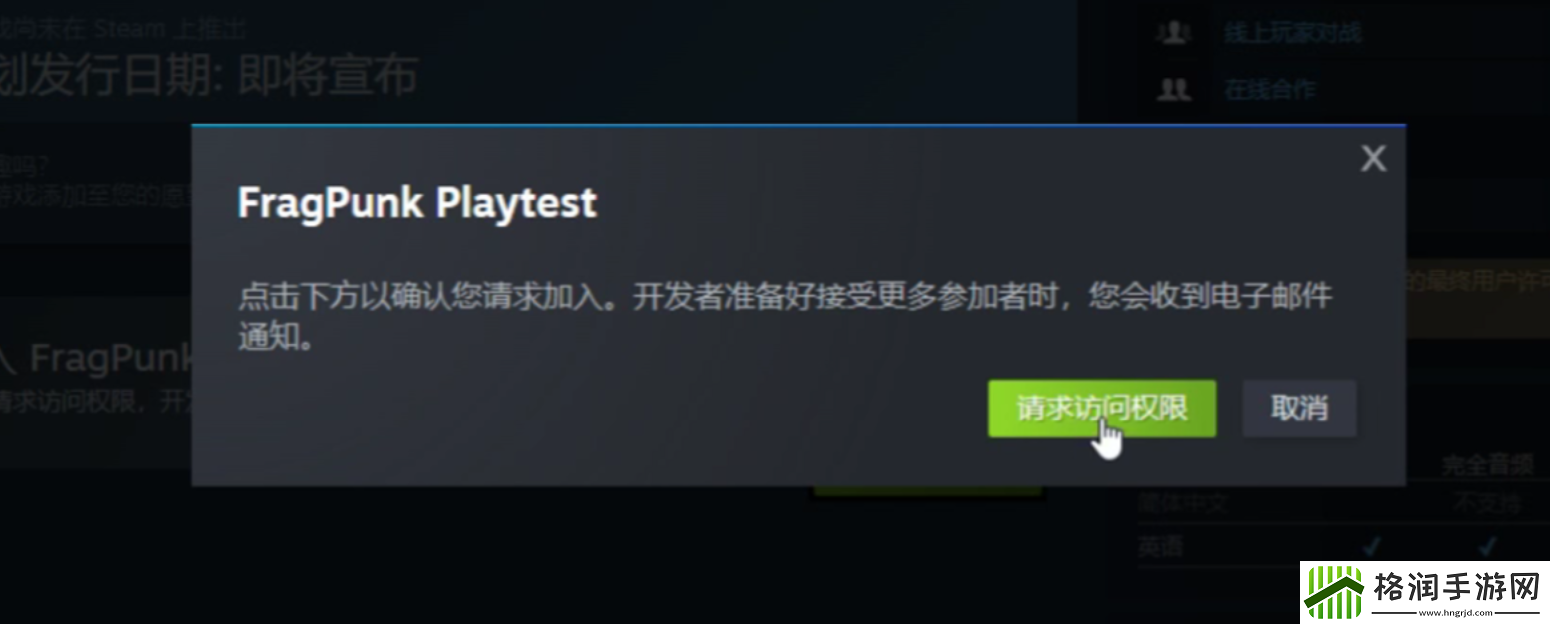This screenshot has height=624, width=1550.
Task: Click the FragPunk Playtest dialog title
Action: (417, 203)
